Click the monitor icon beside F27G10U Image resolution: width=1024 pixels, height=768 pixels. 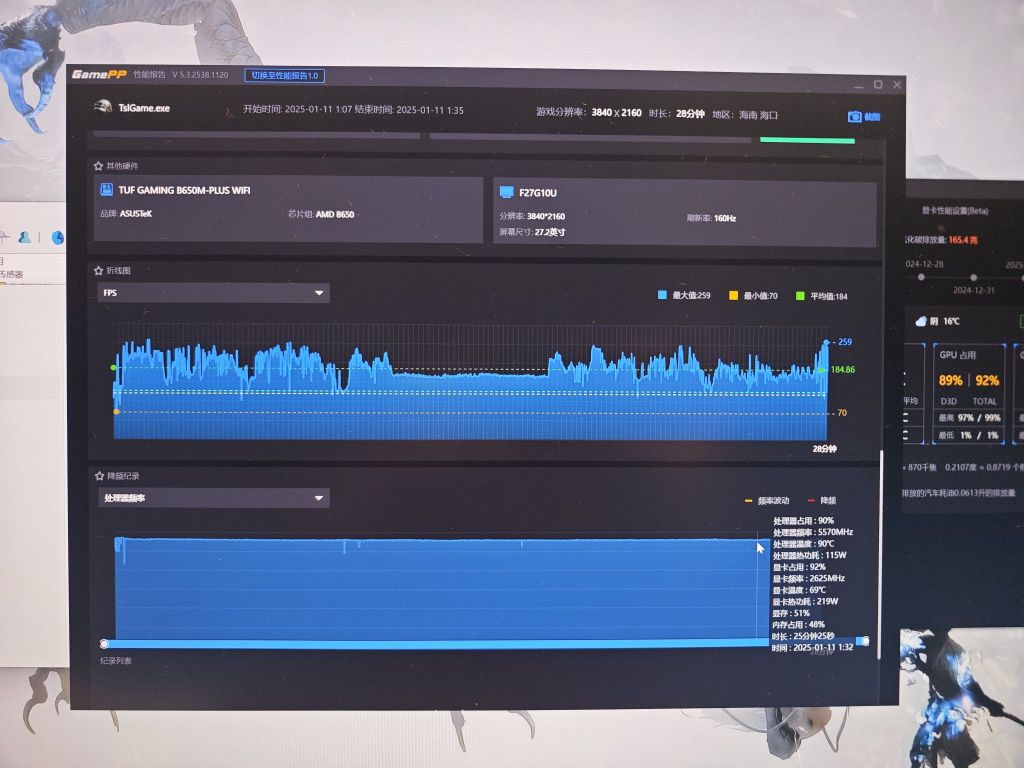pyautogui.click(x=506, y=191)
